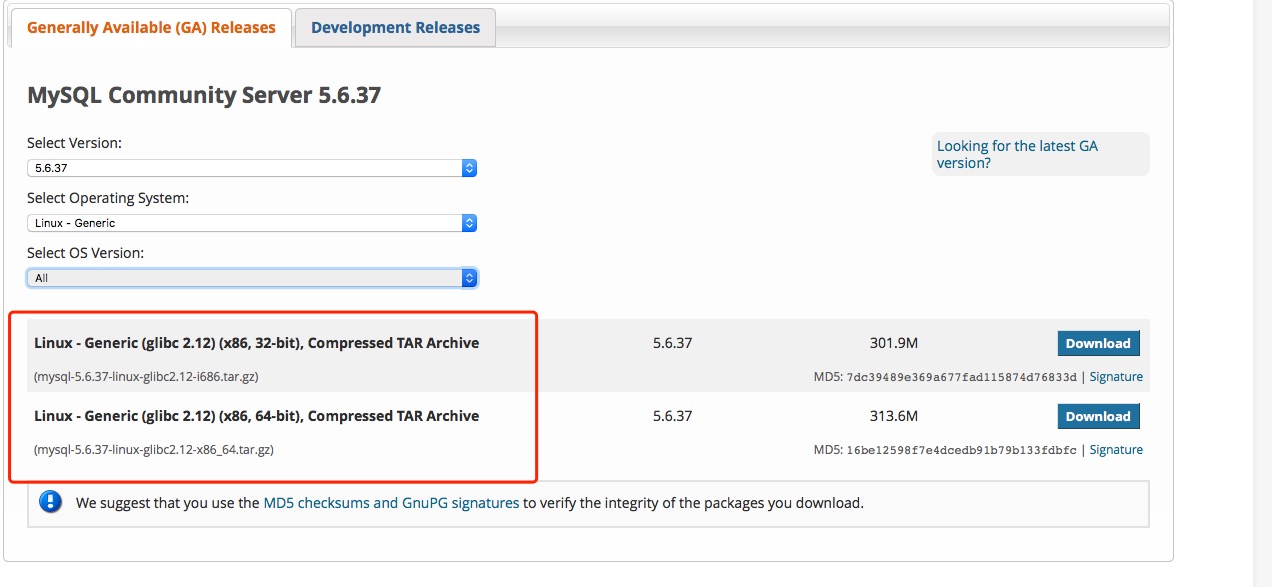
Task: Click the MD5 hash 7dc39489e369a677fad115874d76833d
Action: coord(962,377)
